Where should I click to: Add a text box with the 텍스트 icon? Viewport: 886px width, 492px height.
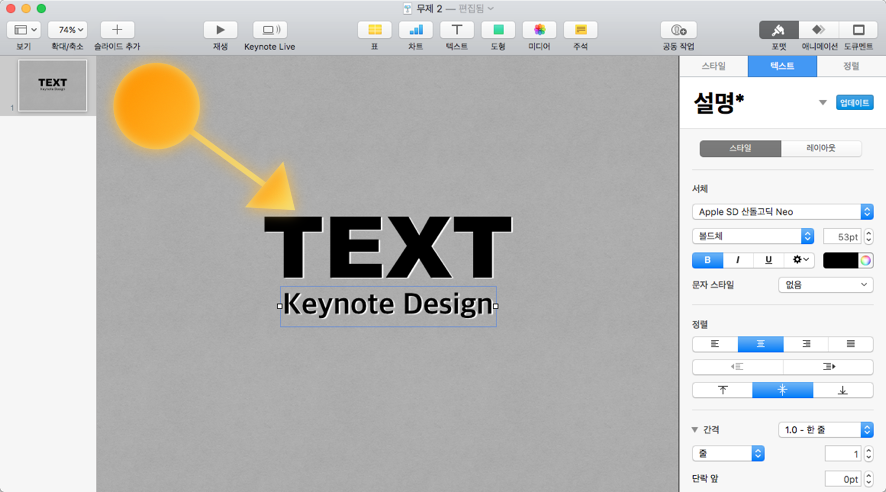[x=457, y=29]
